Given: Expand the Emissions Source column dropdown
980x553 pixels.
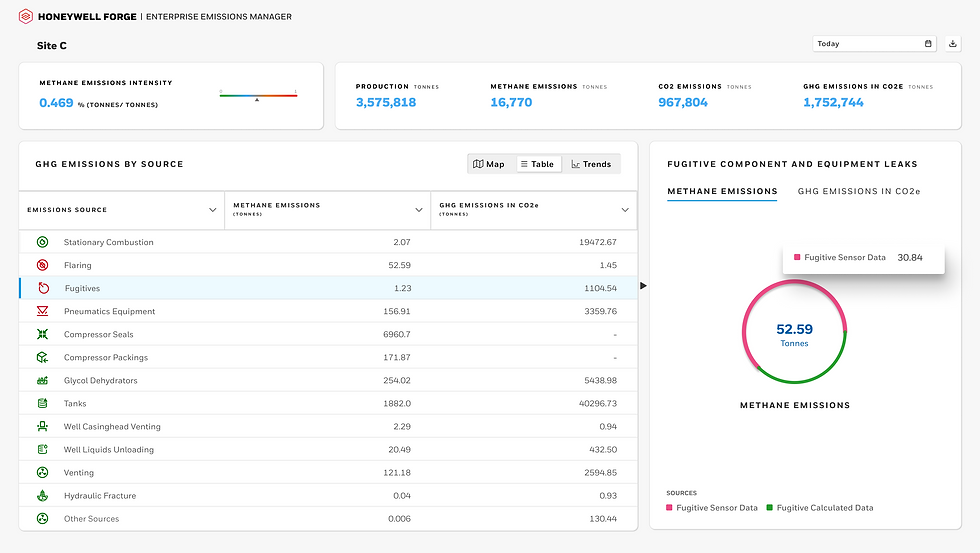Looking at the screenshot, I should pos(212,210).
